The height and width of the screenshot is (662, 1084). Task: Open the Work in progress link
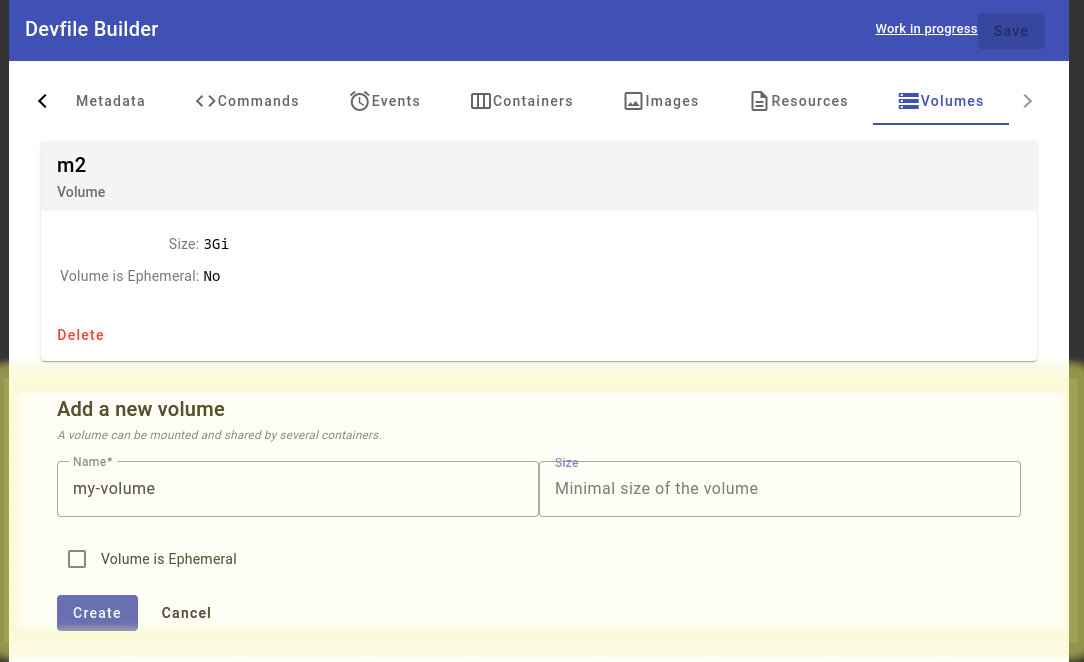tap(926, 29)
